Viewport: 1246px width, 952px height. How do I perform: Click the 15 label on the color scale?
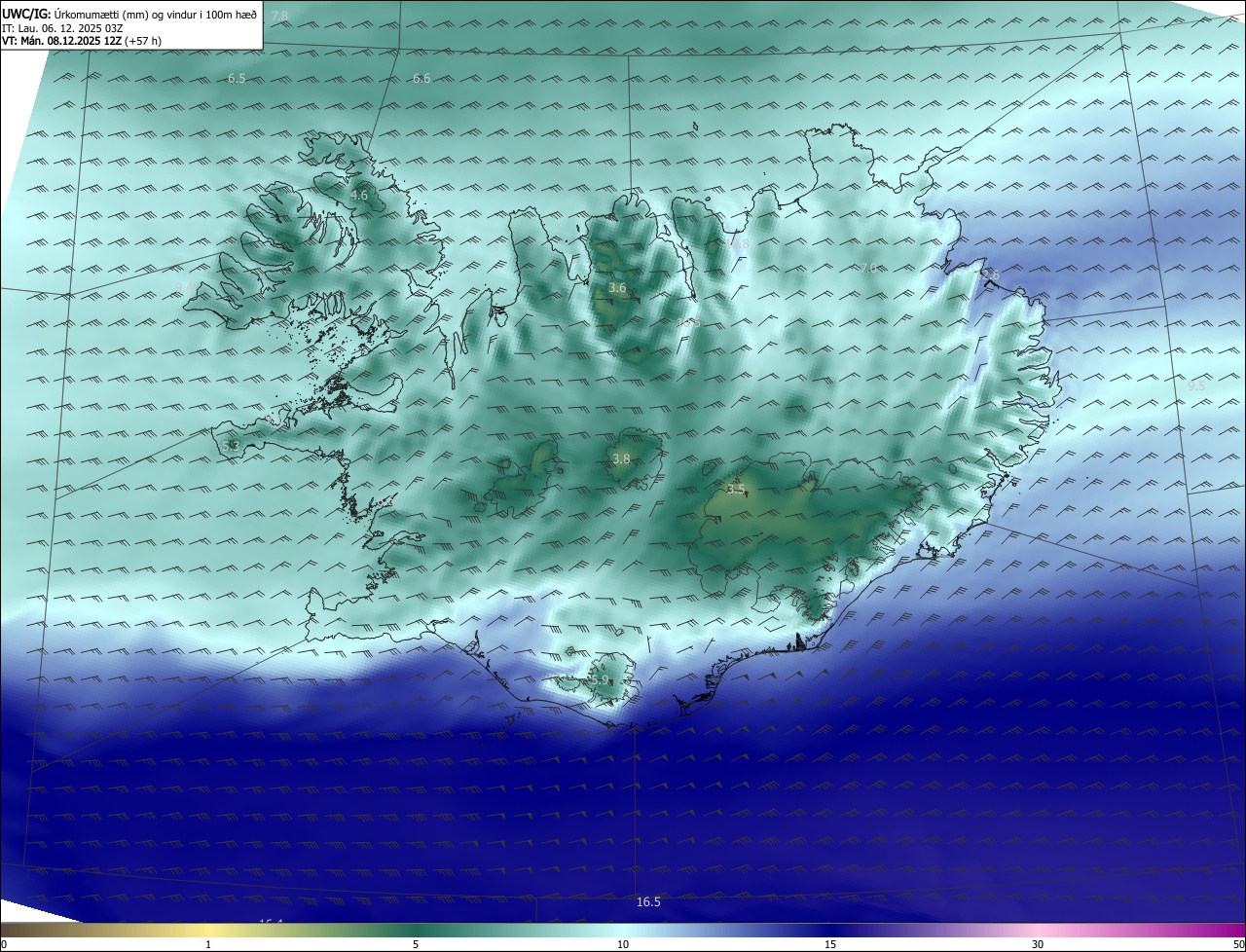tap(830, 944)
